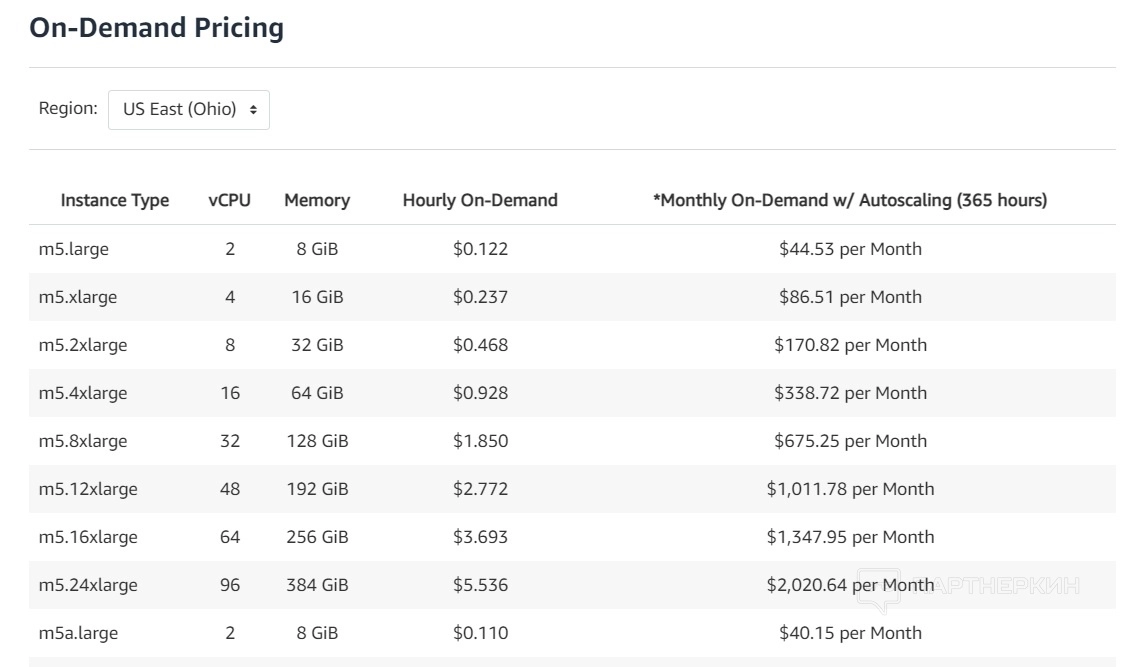Click the $1,011.78 per Month value
1131x667 pixels.
point(850,489)
